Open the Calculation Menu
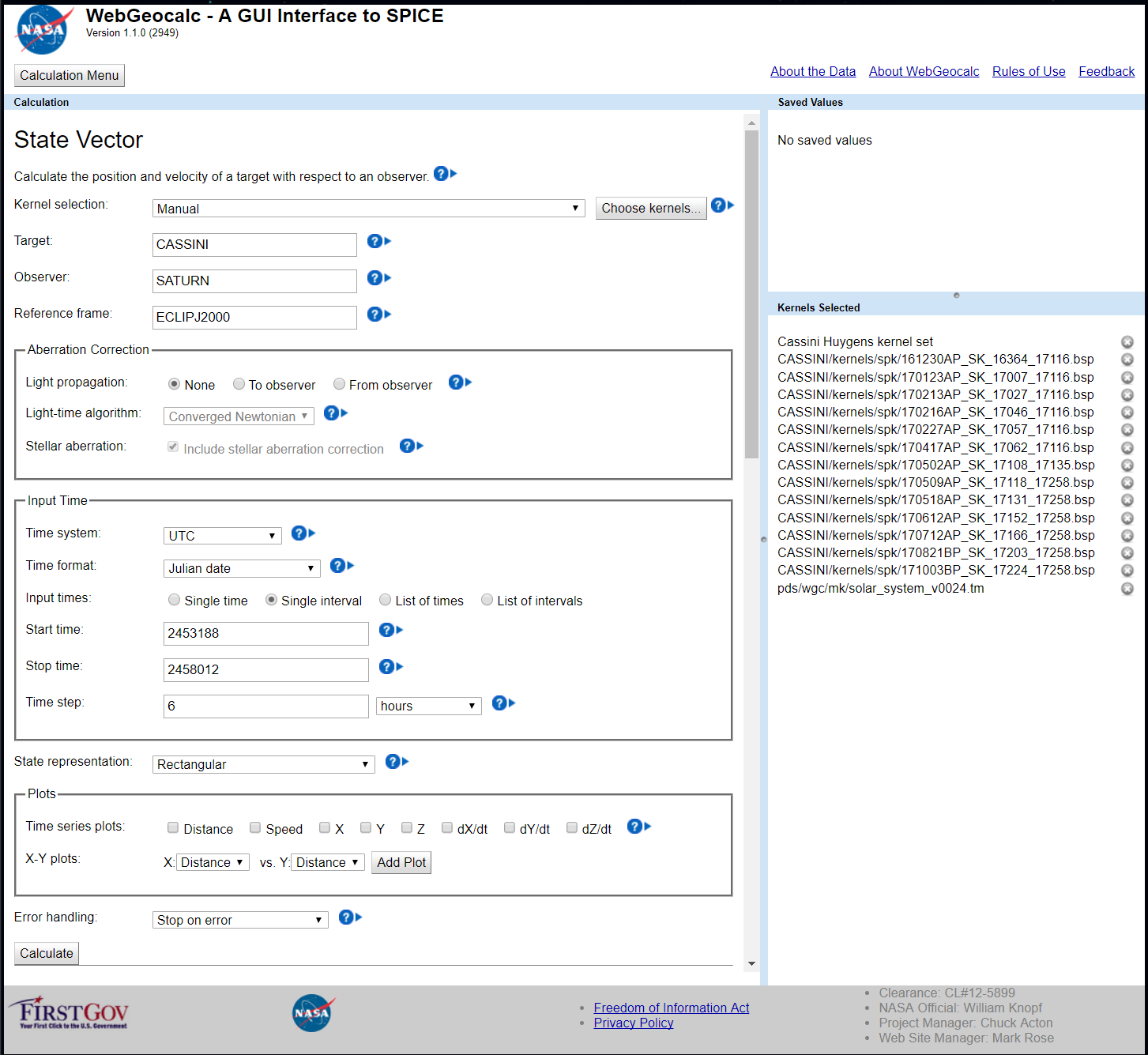This screenshot has height=1055, width=1148. click(70, 75)
